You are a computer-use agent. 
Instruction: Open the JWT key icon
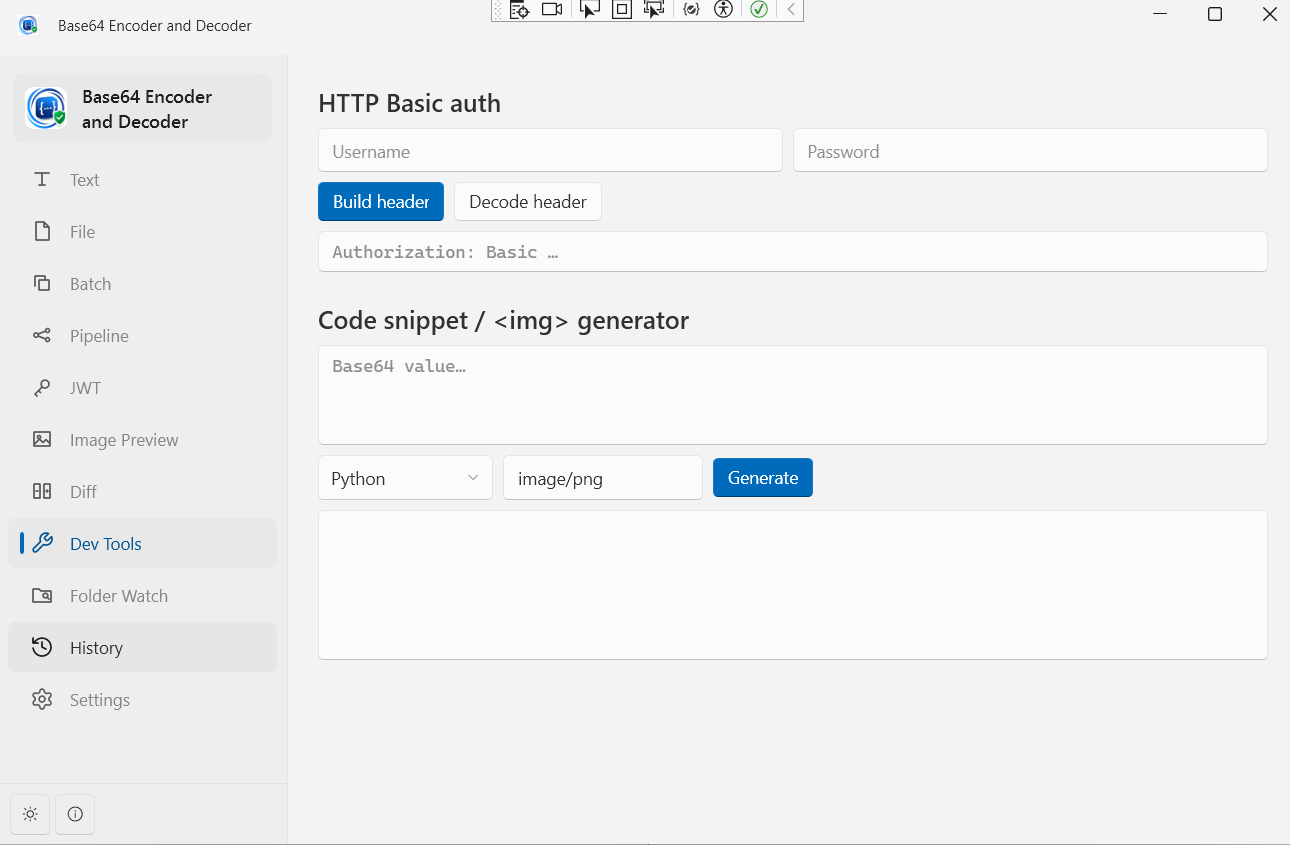(x=42, y=388)
